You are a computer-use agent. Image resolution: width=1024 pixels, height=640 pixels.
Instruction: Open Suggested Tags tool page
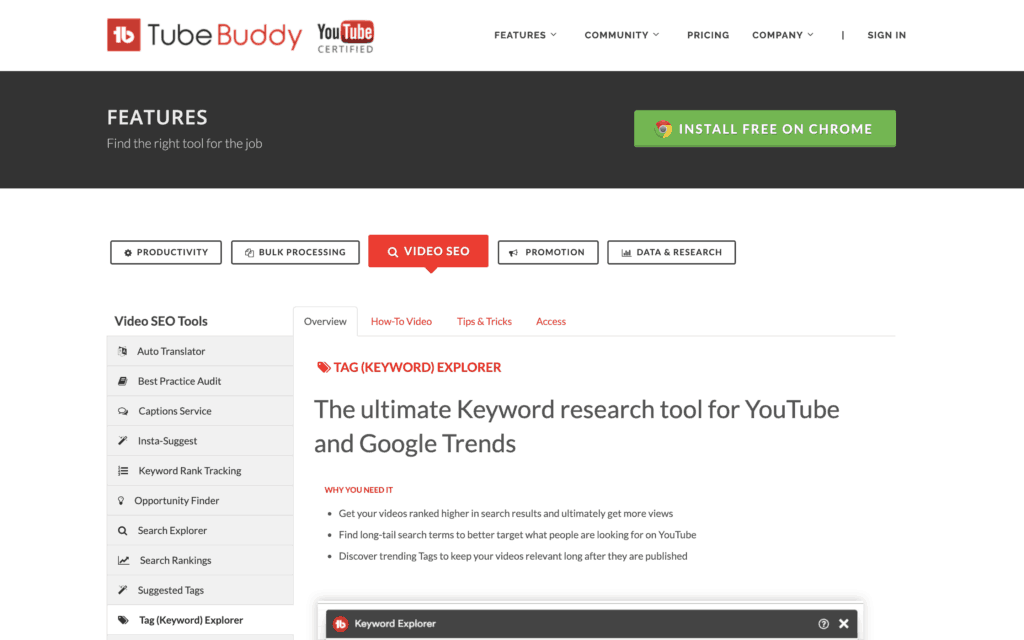[200, 590]
